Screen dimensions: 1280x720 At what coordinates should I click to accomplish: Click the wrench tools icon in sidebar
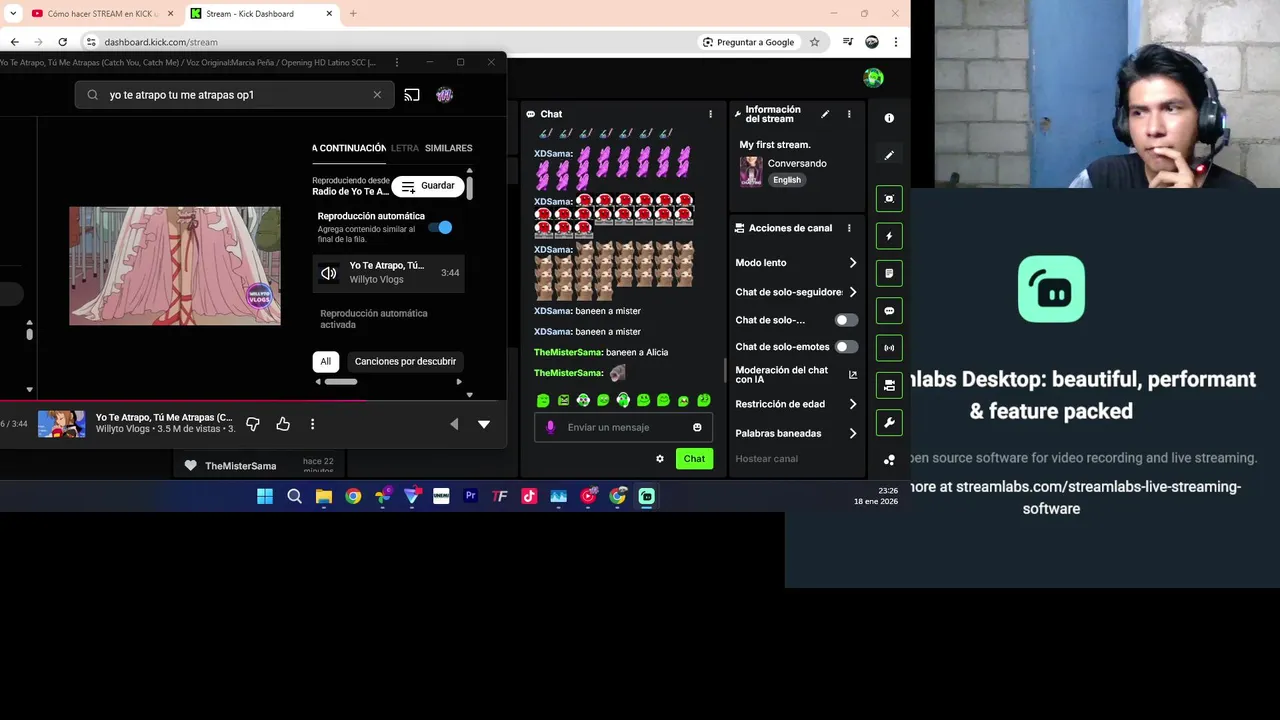point(889,423)
